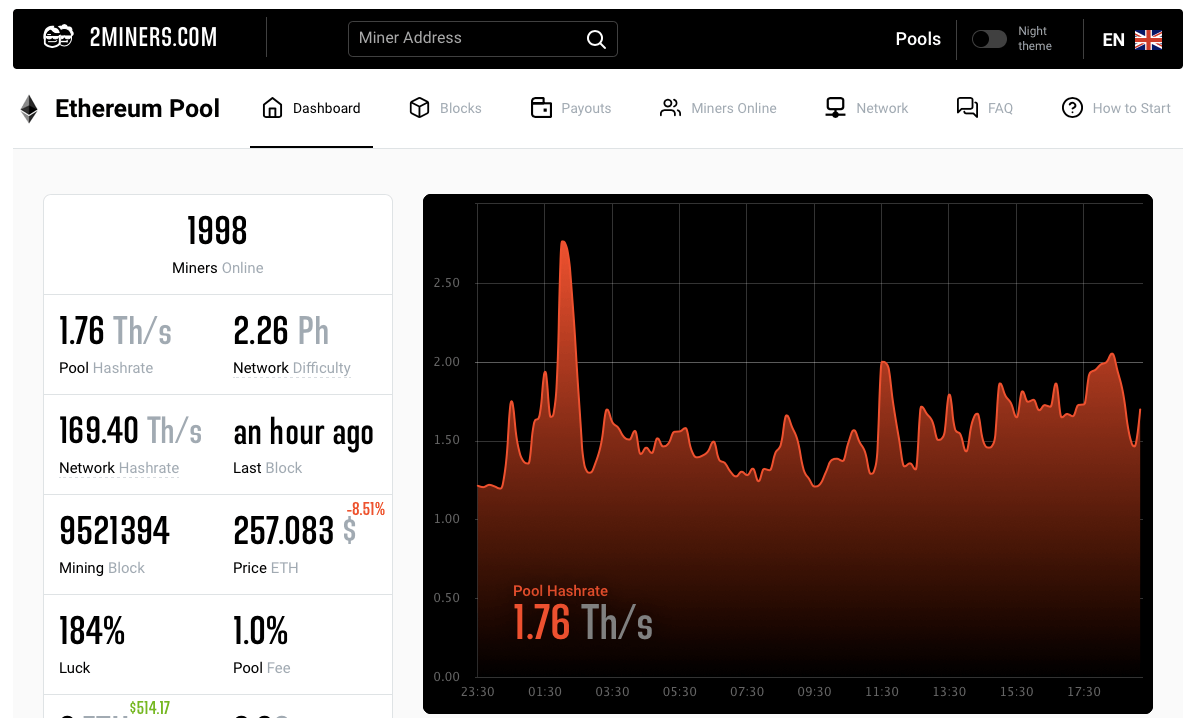This screenshot has width=1195, height=718.
Task: Click the Miner Address input field
Action: pos(465,38)
